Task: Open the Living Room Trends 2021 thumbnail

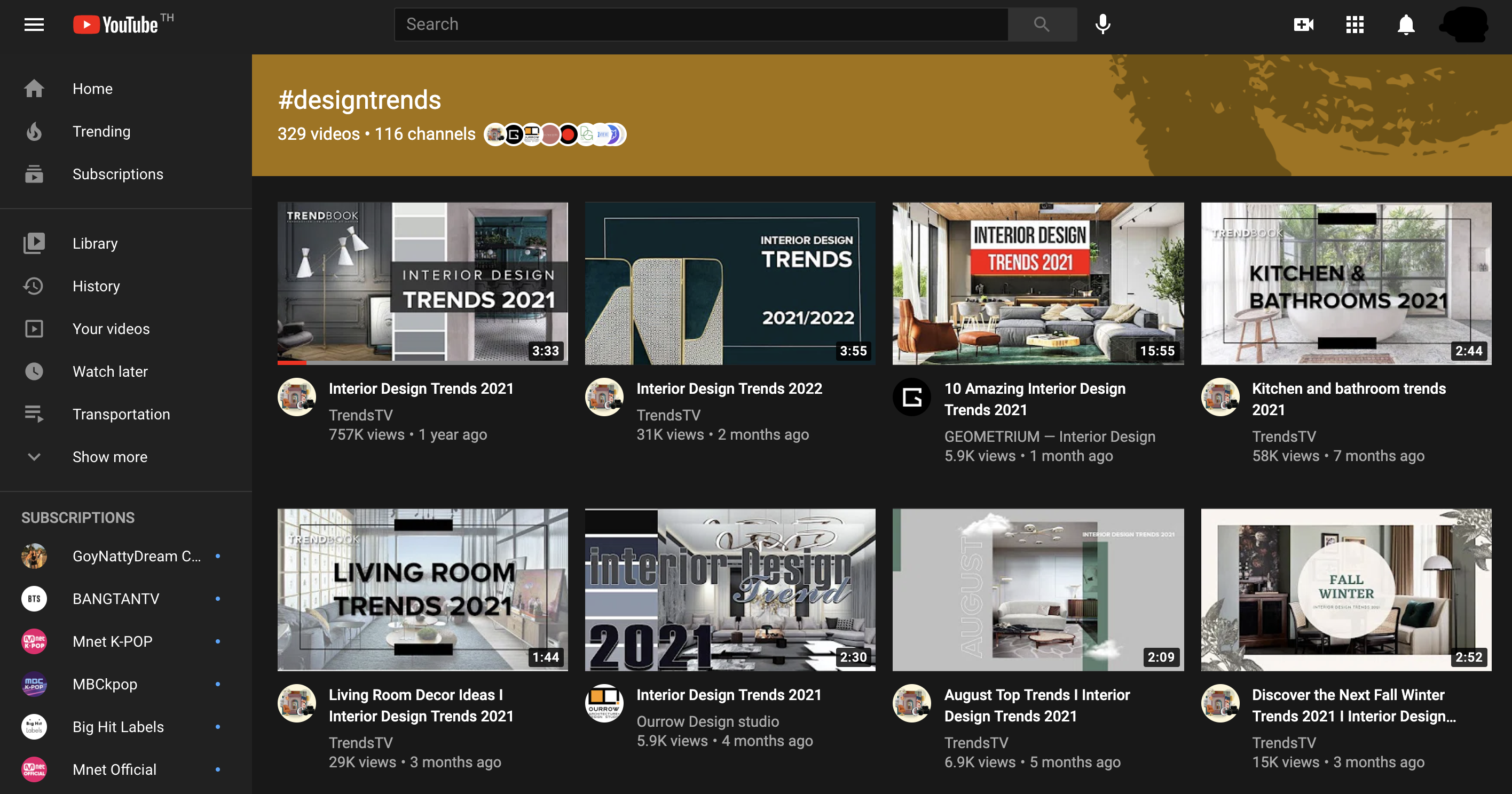Action: pos(422,589)
